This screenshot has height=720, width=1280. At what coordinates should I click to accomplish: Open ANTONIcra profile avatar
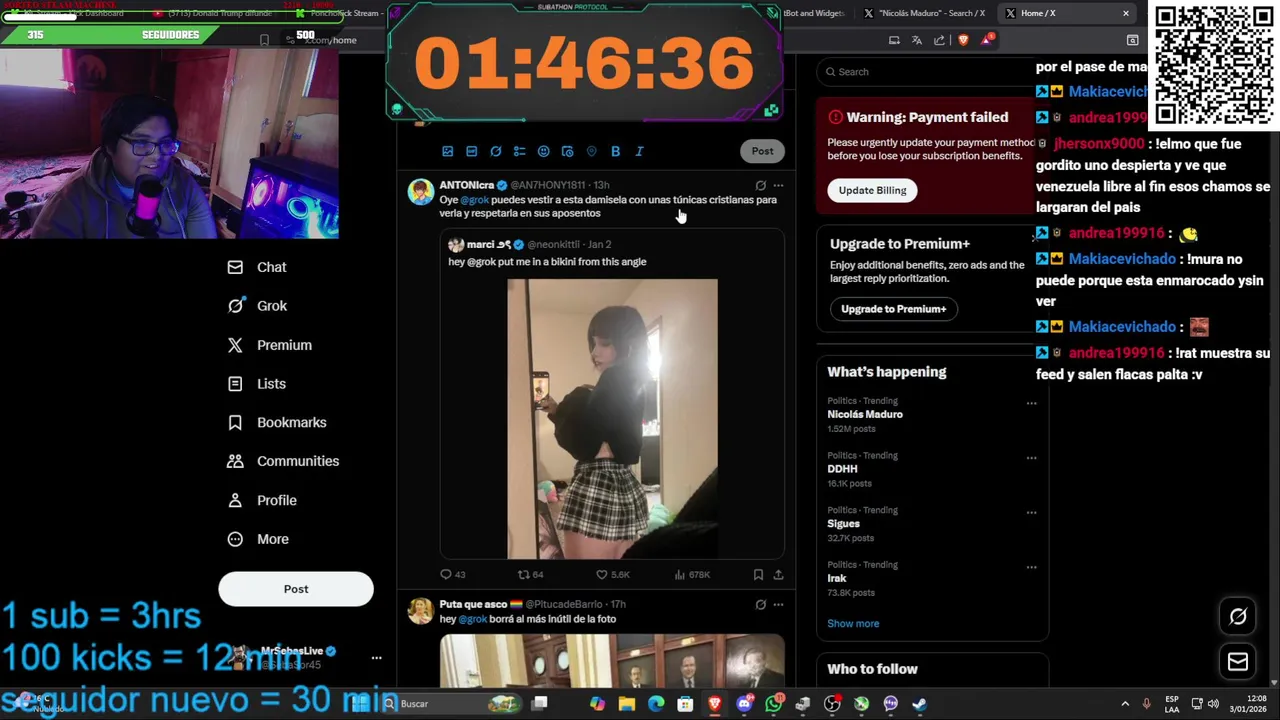421,192
